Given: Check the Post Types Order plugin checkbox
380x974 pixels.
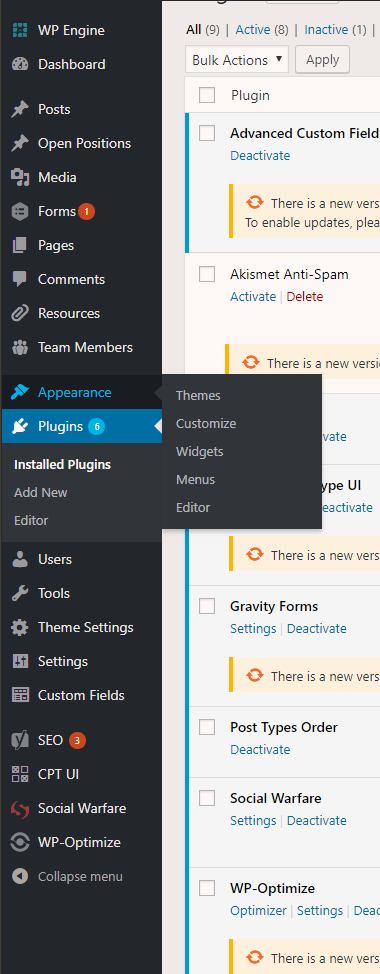Looking at the screenshot, I should [207, 727].
